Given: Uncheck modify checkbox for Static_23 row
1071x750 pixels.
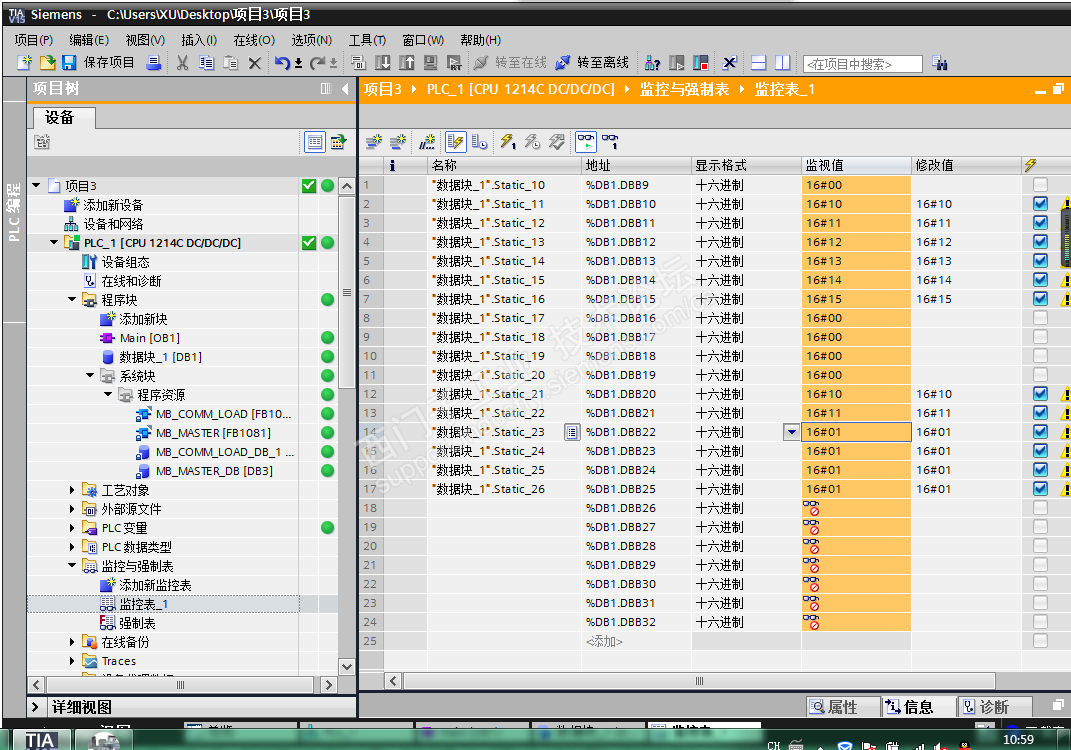Looking at the screenshot, I should (x=1040, y=432).
